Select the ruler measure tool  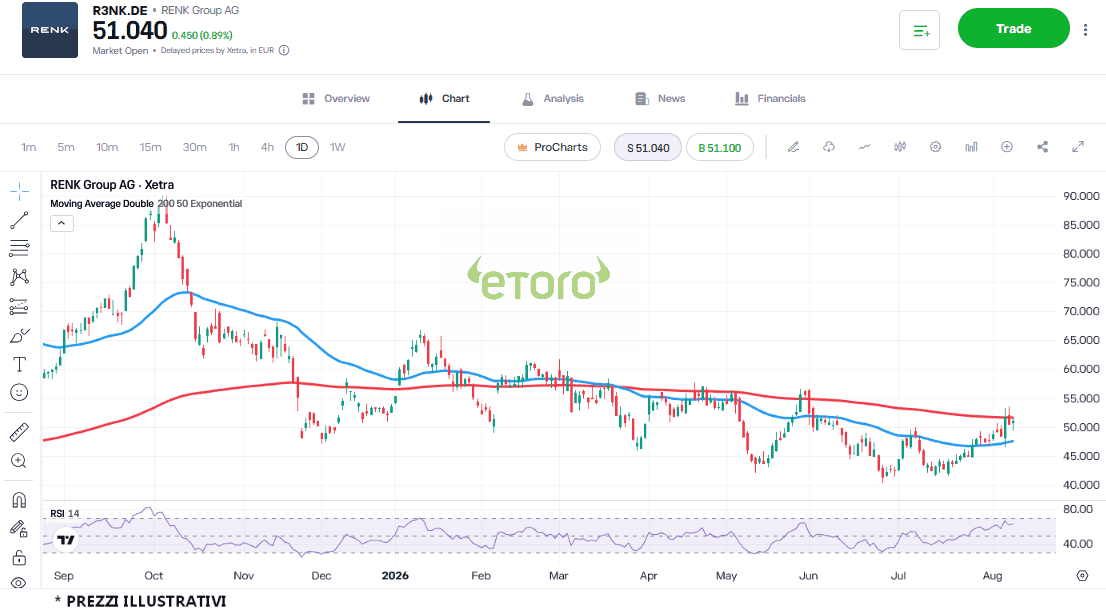tap(19, 432)
